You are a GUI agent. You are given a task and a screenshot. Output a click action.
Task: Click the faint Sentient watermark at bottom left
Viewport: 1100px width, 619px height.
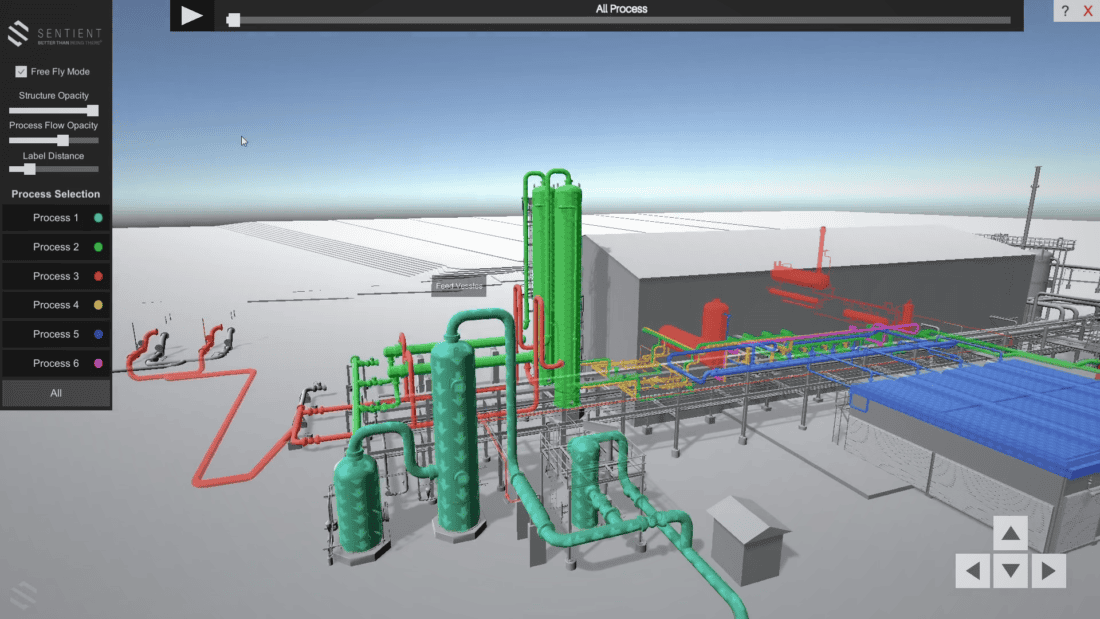[x=22, y=596]
